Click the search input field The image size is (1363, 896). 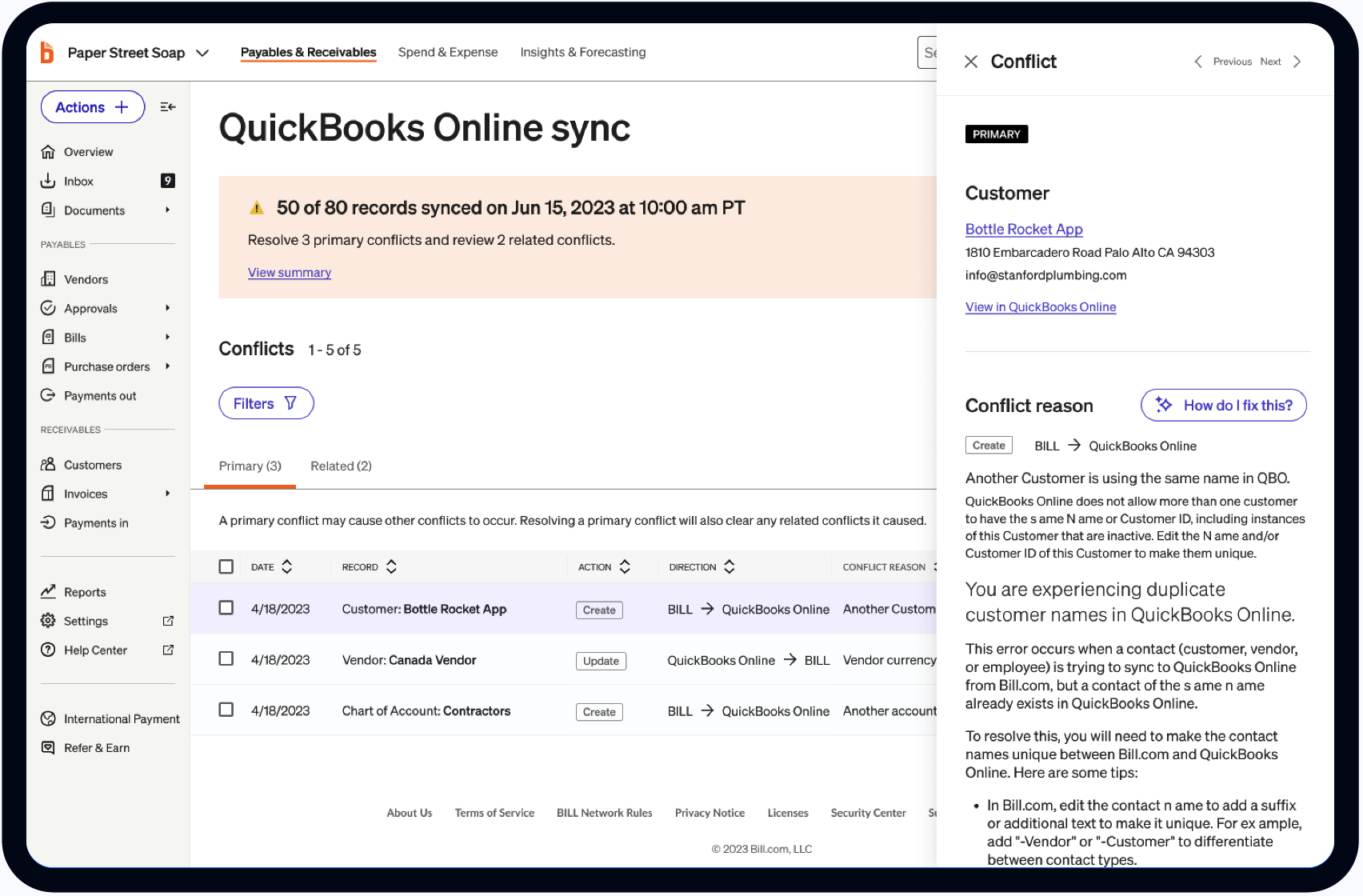pos(927,52)
